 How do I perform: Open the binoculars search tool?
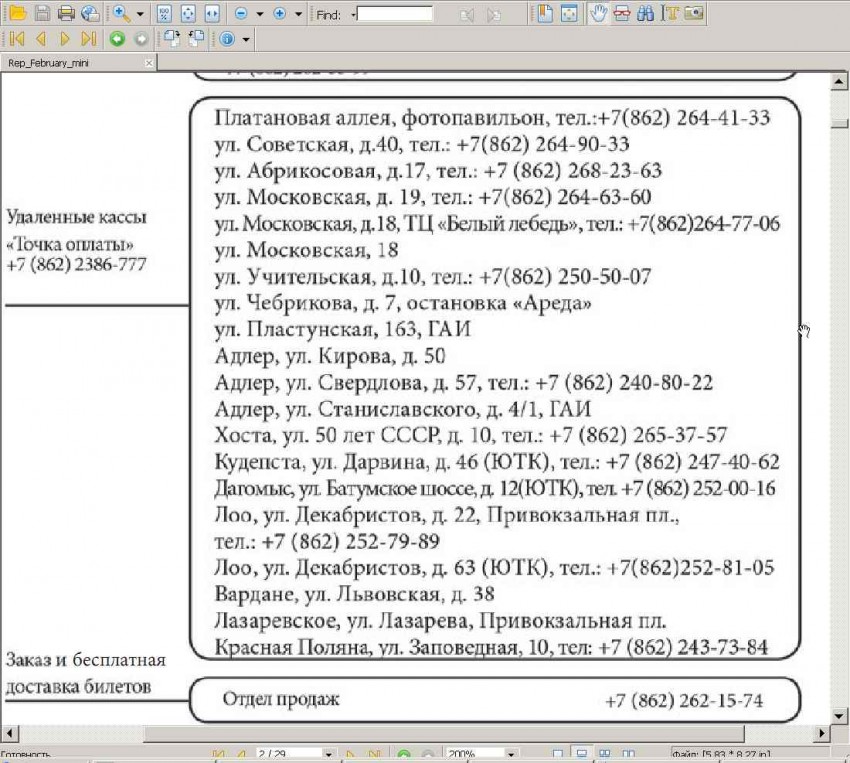tap(646, 14)
